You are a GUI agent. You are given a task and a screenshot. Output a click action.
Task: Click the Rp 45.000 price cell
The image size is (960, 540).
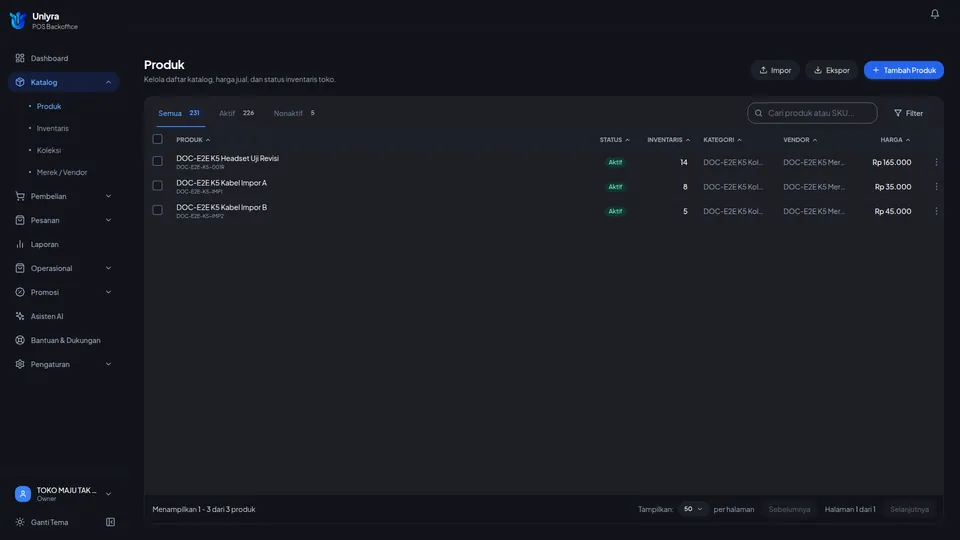point(893,211)
